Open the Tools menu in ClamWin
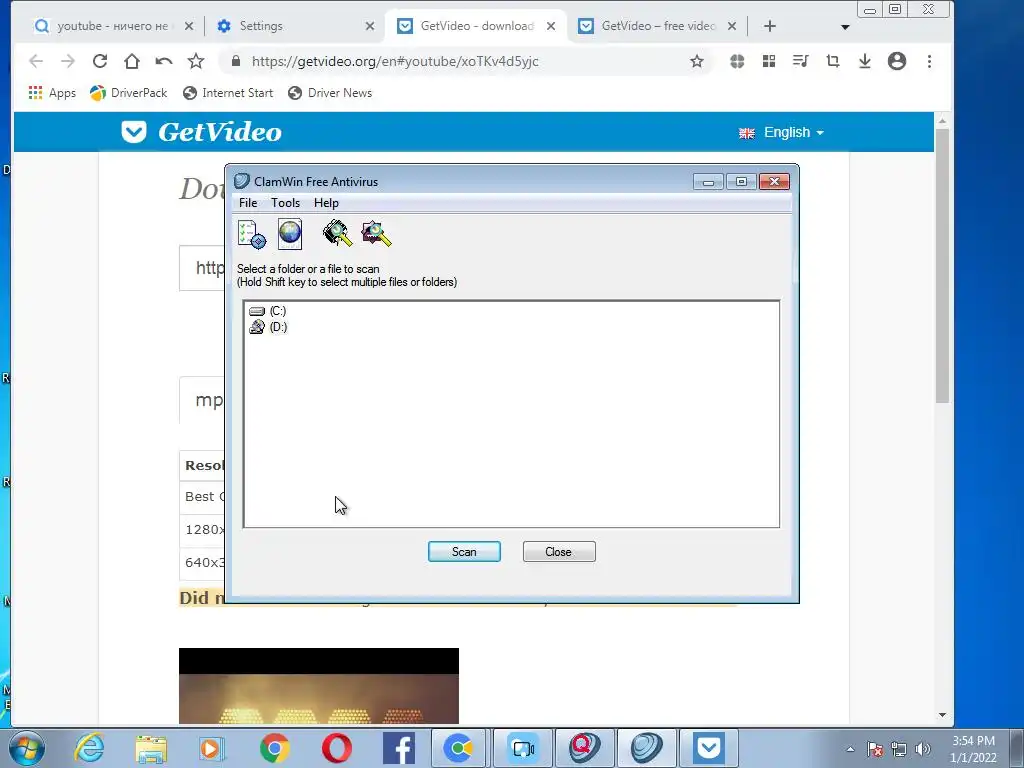Image resolution: width=1024 pixels, height=768 pixels. [x=285, y=203]
